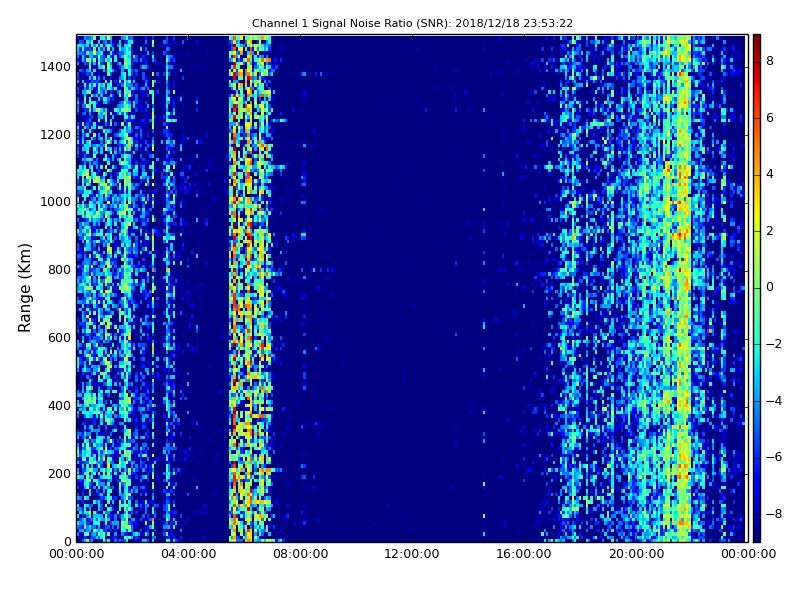Click the 16:00:00 time axis label

[x=524, y=554]
